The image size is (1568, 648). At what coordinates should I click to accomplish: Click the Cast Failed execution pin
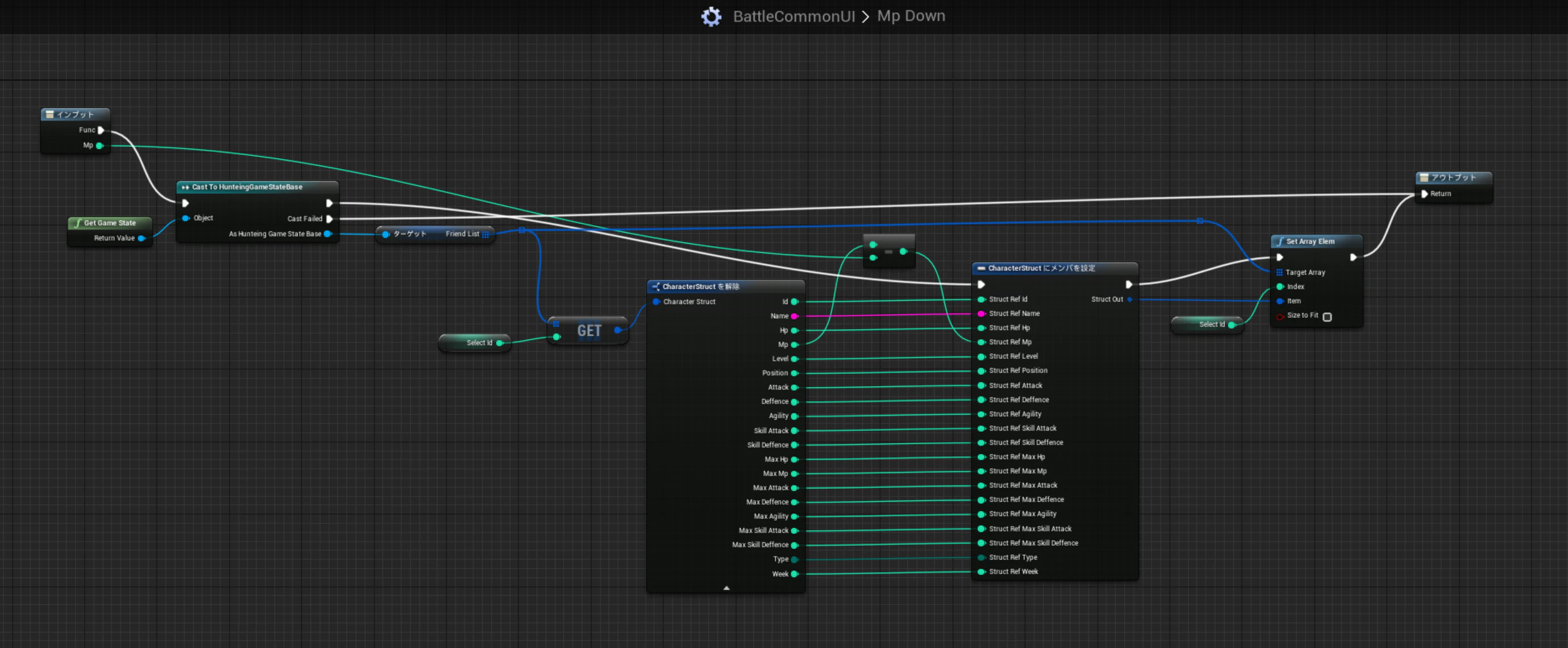coord(329,218)
